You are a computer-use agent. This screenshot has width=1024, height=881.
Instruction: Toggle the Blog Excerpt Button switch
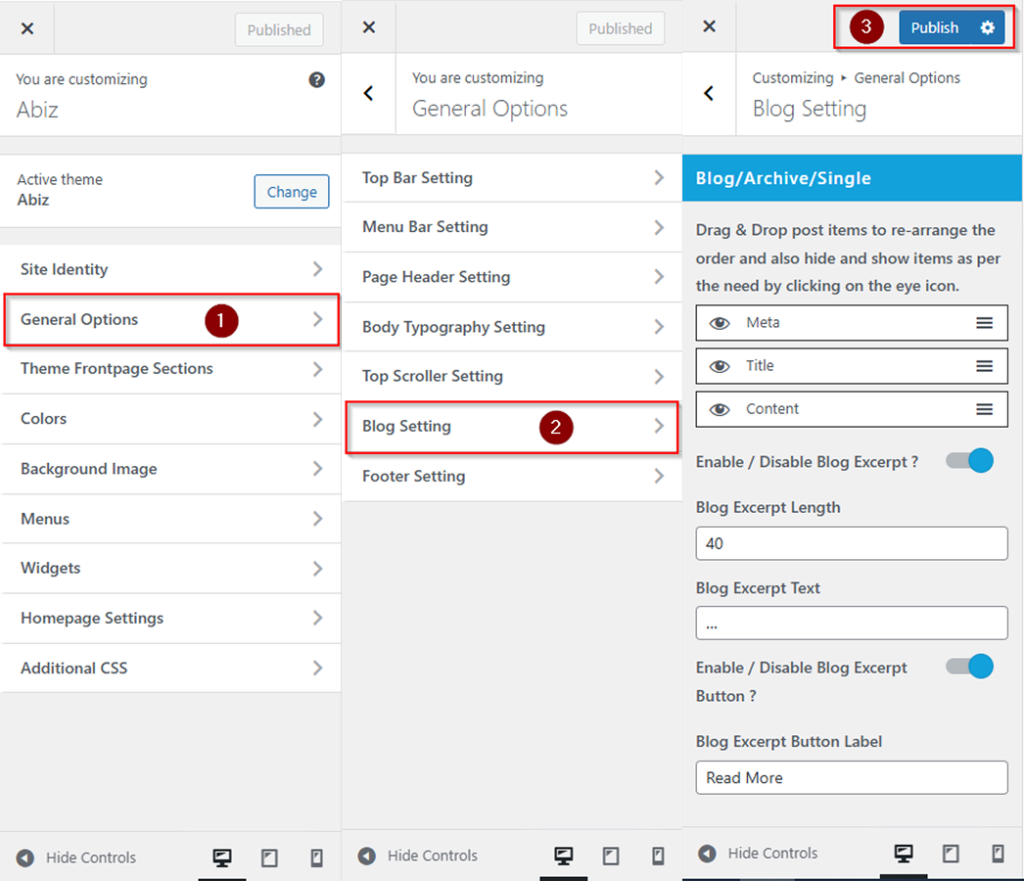point(969,667)
